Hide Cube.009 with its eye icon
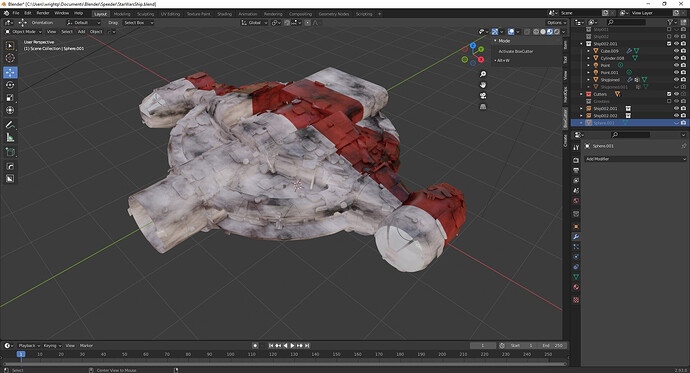The height and width of the screenshot is (373, 690). (676, 51)
